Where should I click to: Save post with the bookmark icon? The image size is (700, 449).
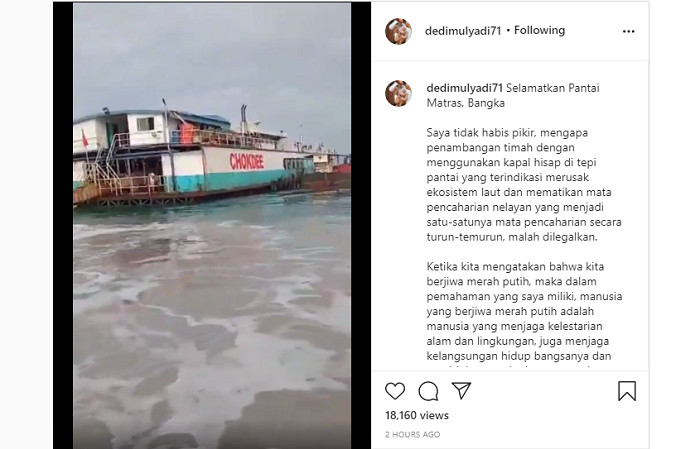[x=627, y=391]
